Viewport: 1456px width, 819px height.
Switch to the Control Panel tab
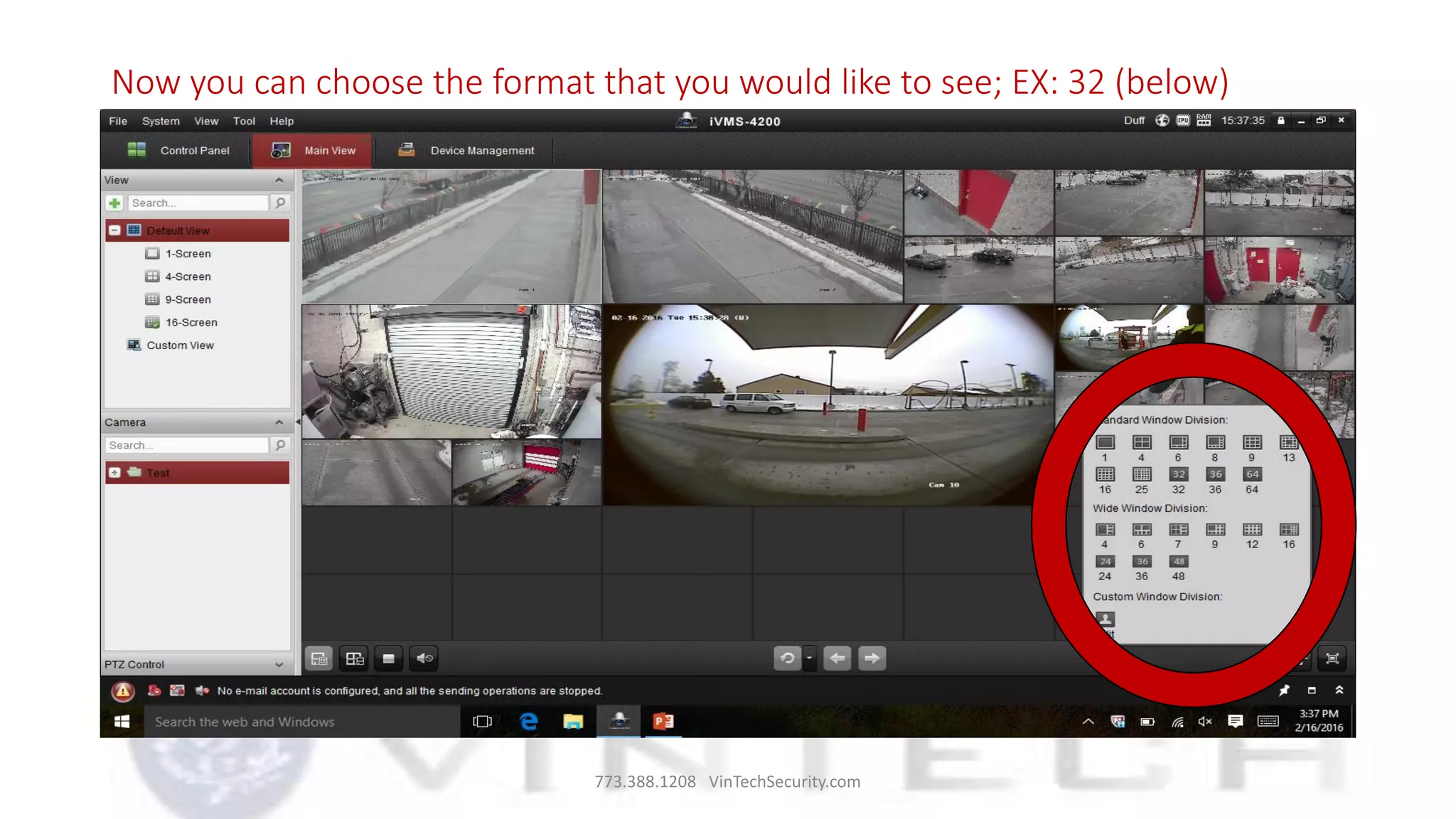tap(178, 151)
